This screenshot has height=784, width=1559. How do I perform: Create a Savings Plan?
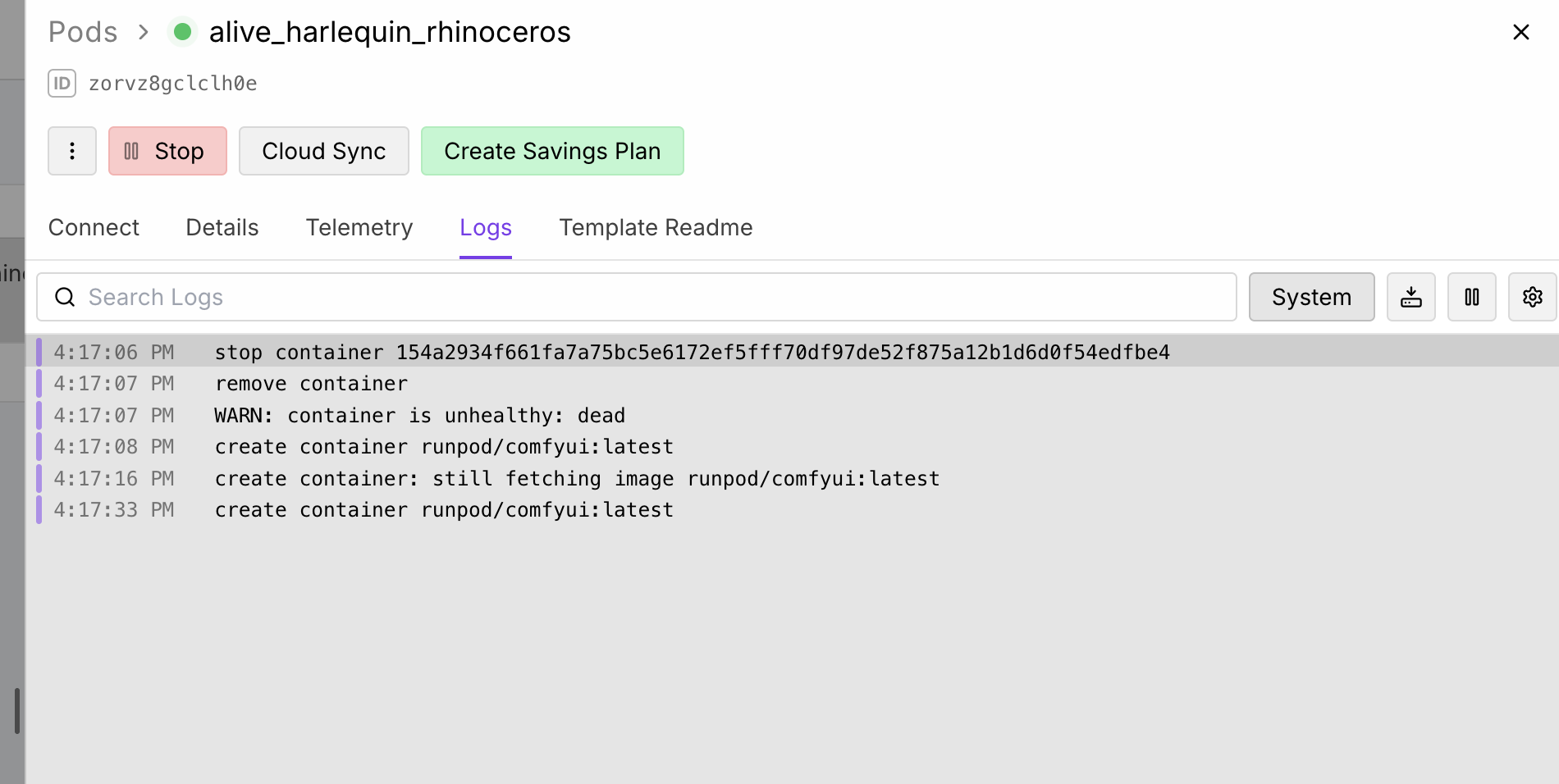point(552,151)
